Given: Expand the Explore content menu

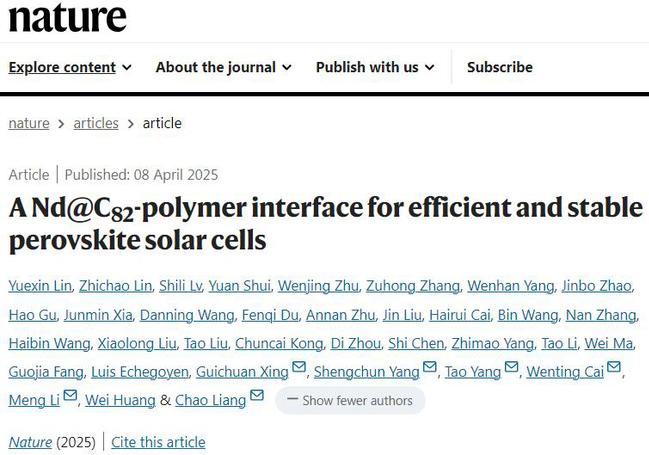Looking at the screenshot, I should pyautogui.click(x=70, y=67).
